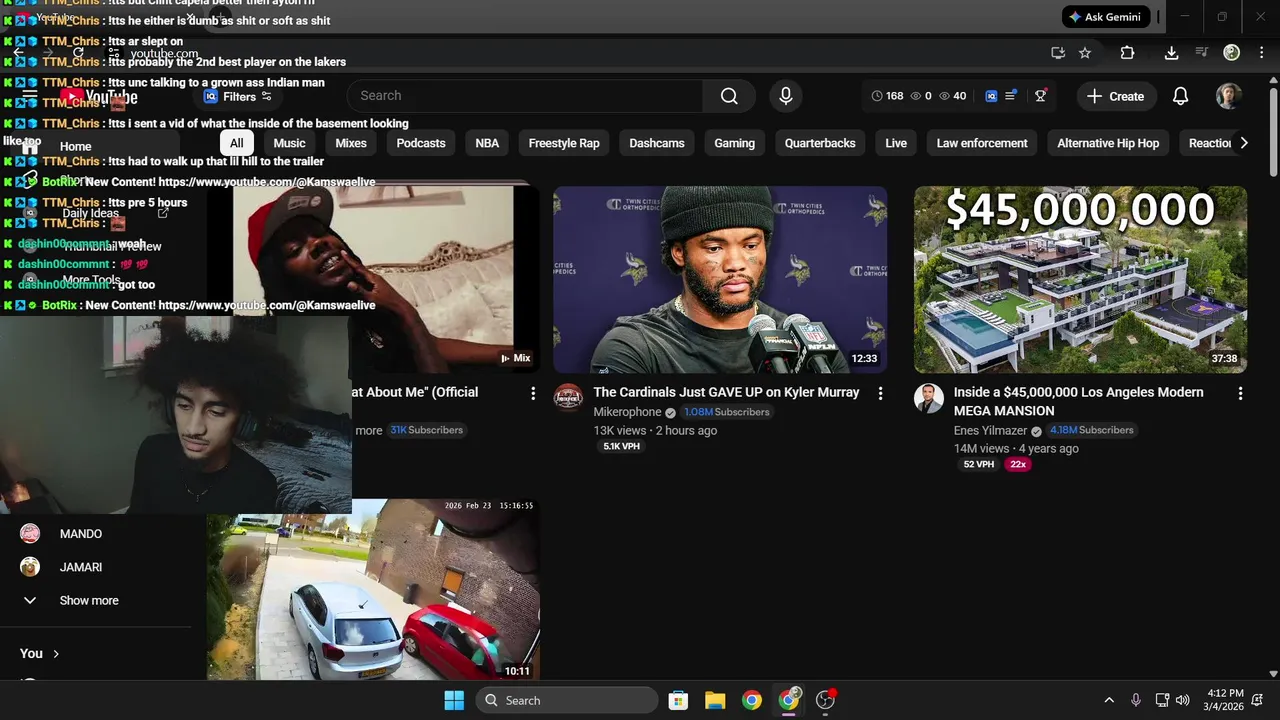Image resolution: width=1280 pixels, height=720 pixels.
Task: Open Mikerophone channel avatar
Action: [x=568, y=398]
